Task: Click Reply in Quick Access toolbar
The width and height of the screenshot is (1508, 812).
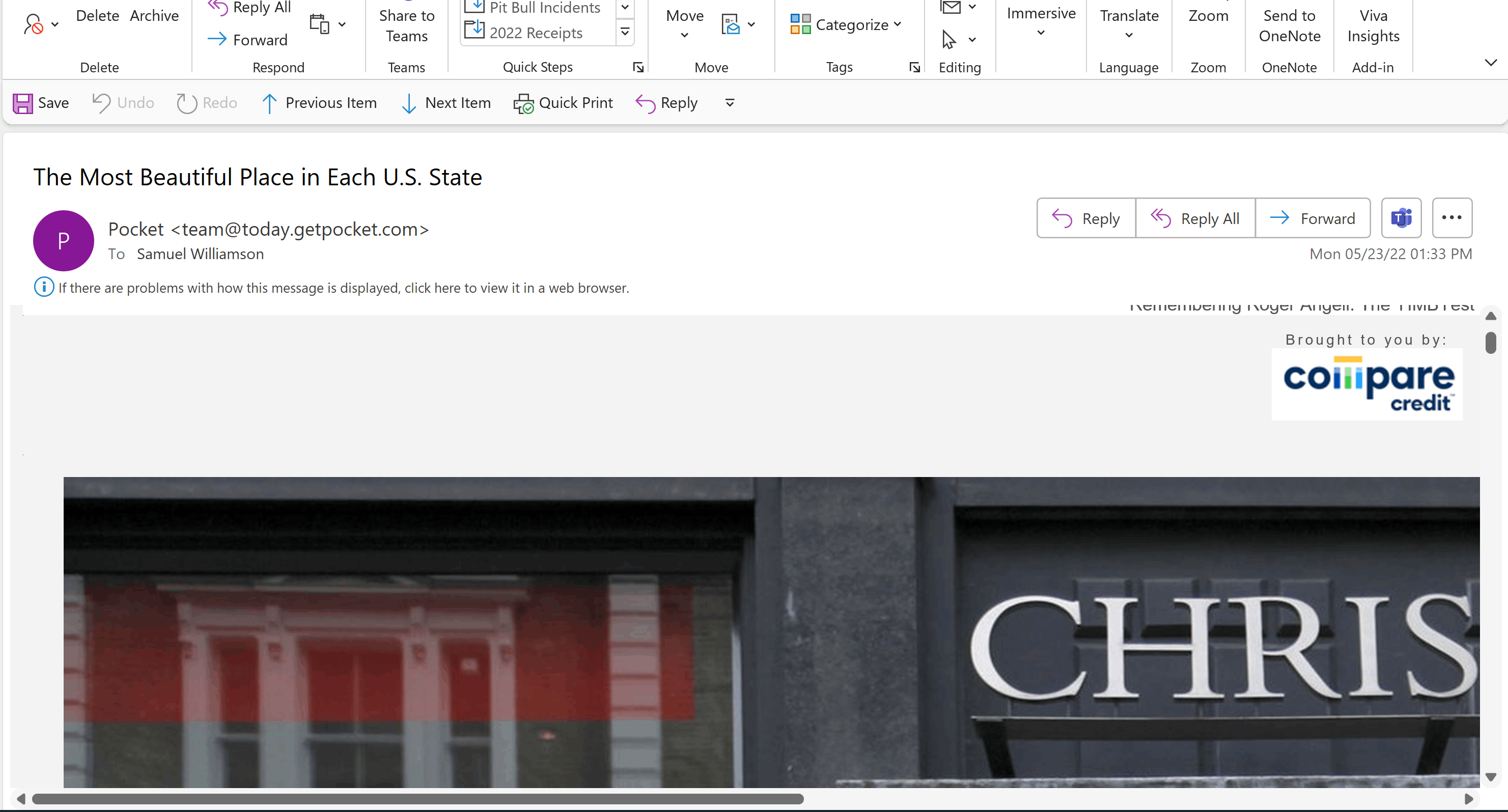Action: point(667,103)
